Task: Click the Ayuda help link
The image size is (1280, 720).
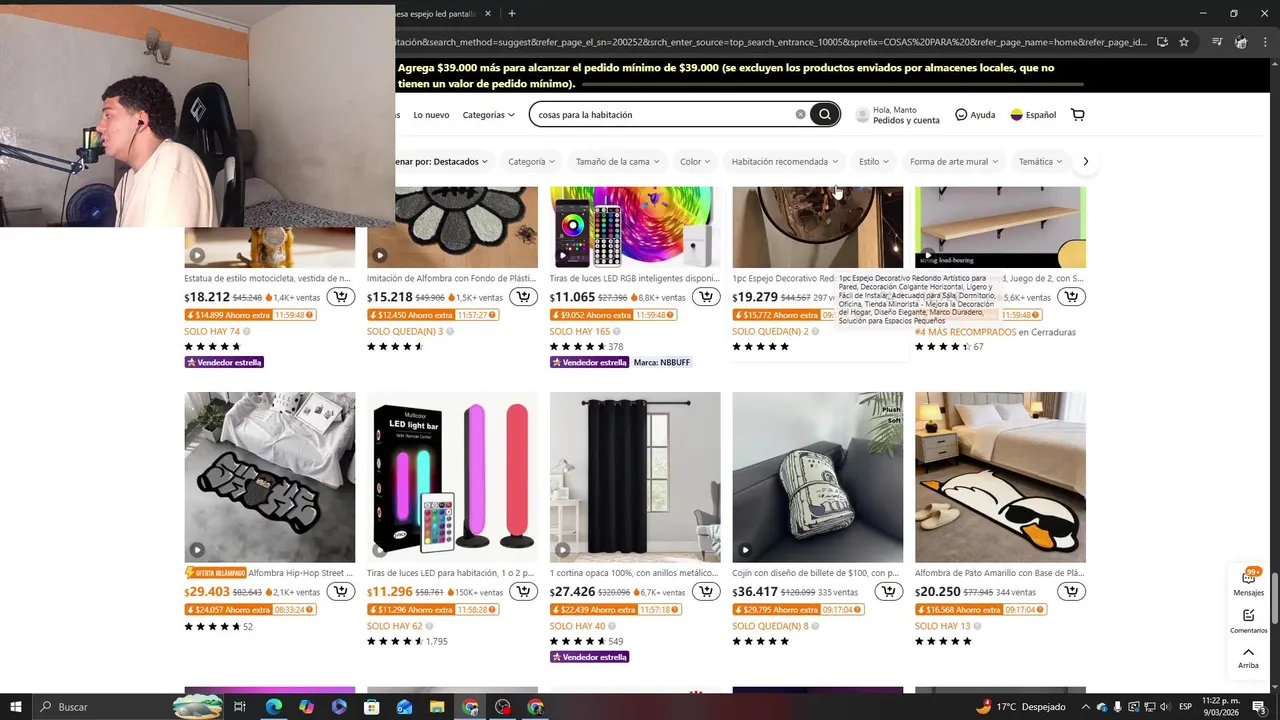Action: (x=975, y=115)
